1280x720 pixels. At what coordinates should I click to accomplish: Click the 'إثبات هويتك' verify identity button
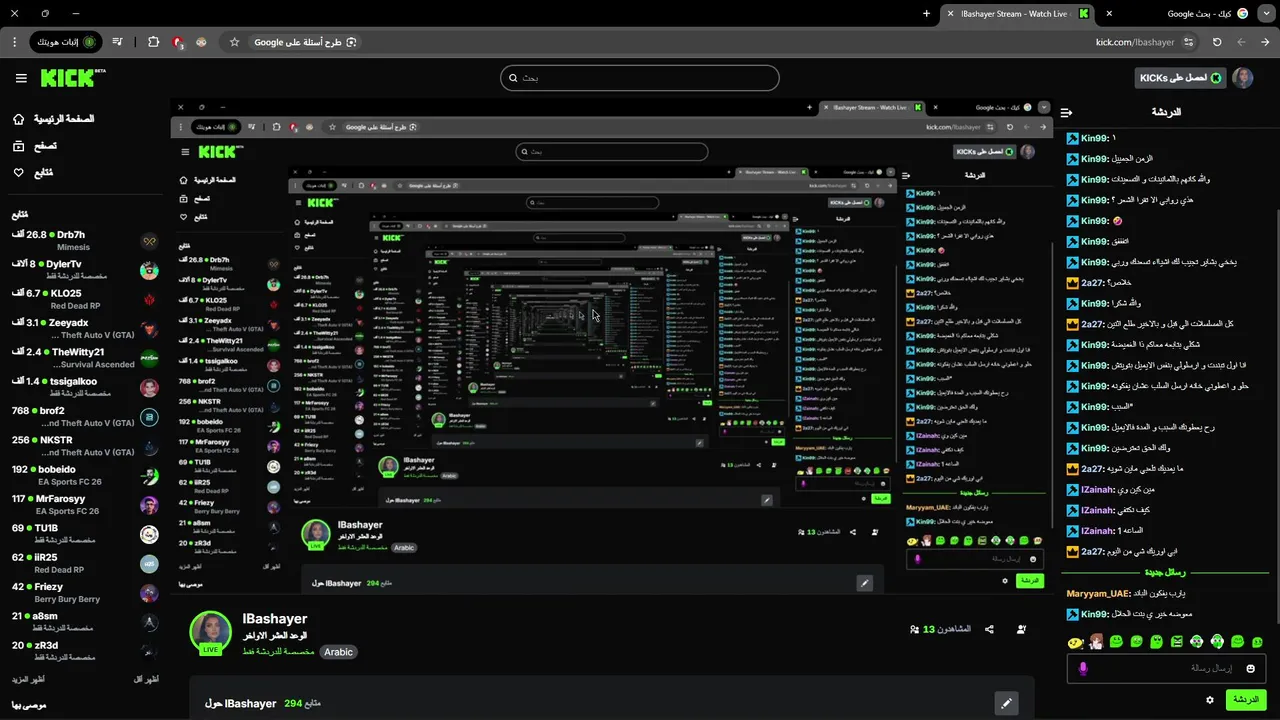(x=66, y=42)
